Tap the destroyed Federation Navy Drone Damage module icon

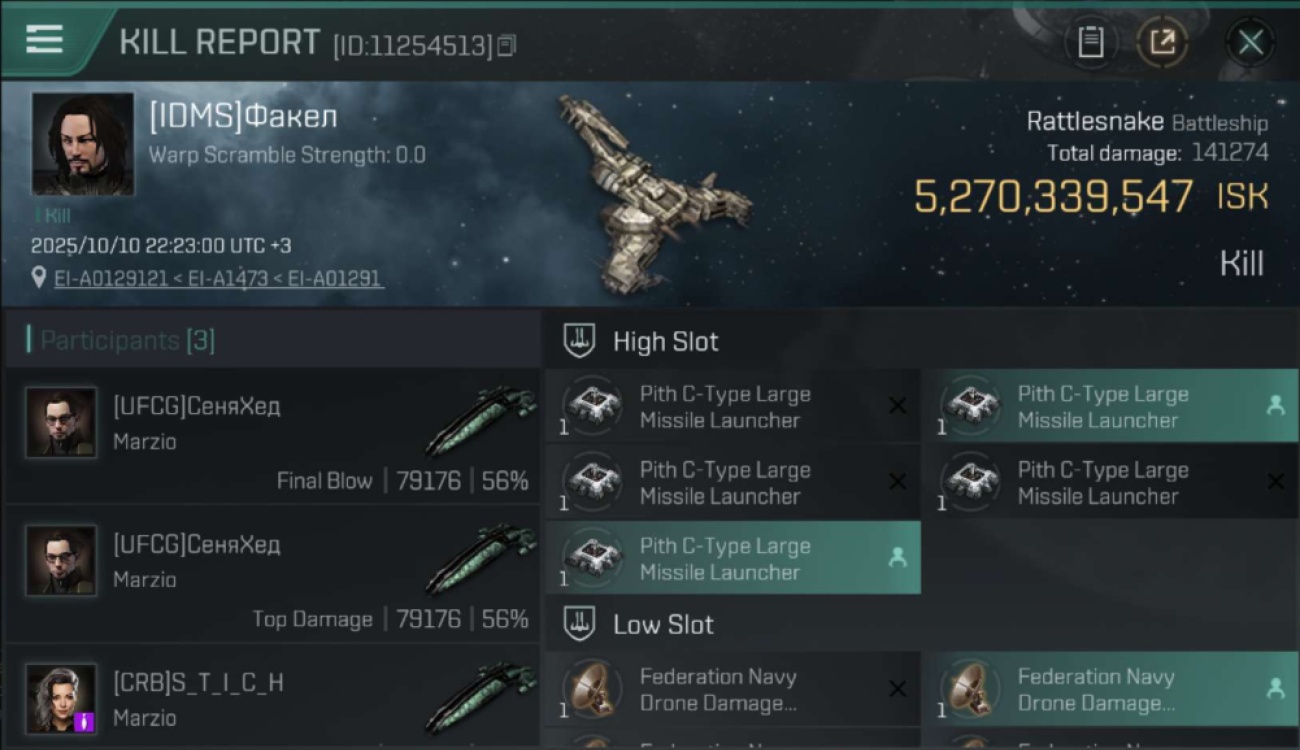tap(591, 689)
